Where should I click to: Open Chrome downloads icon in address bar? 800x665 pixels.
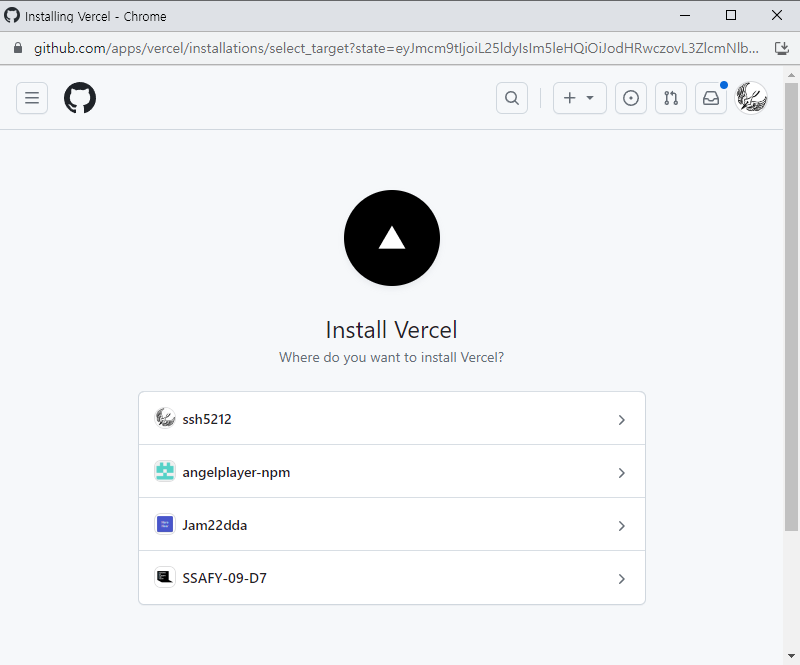pos(782,46)
